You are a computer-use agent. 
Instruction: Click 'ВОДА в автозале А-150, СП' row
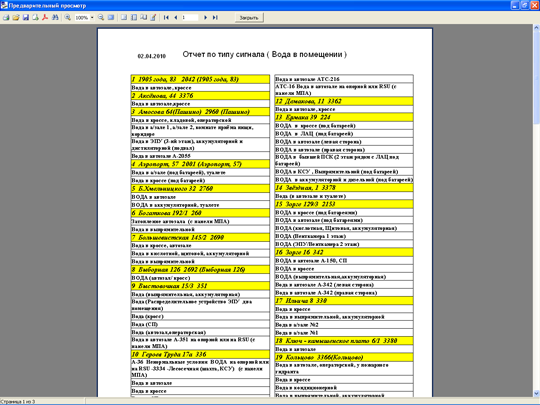344,261
